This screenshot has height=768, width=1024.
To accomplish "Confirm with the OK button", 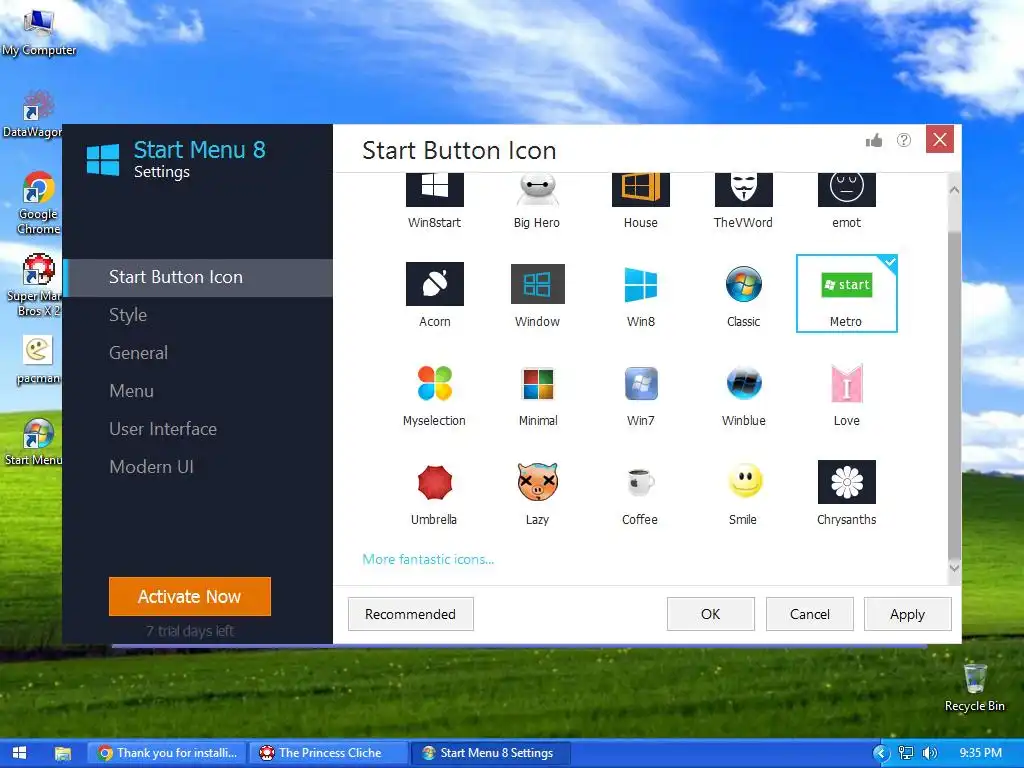I will [711, 614].
